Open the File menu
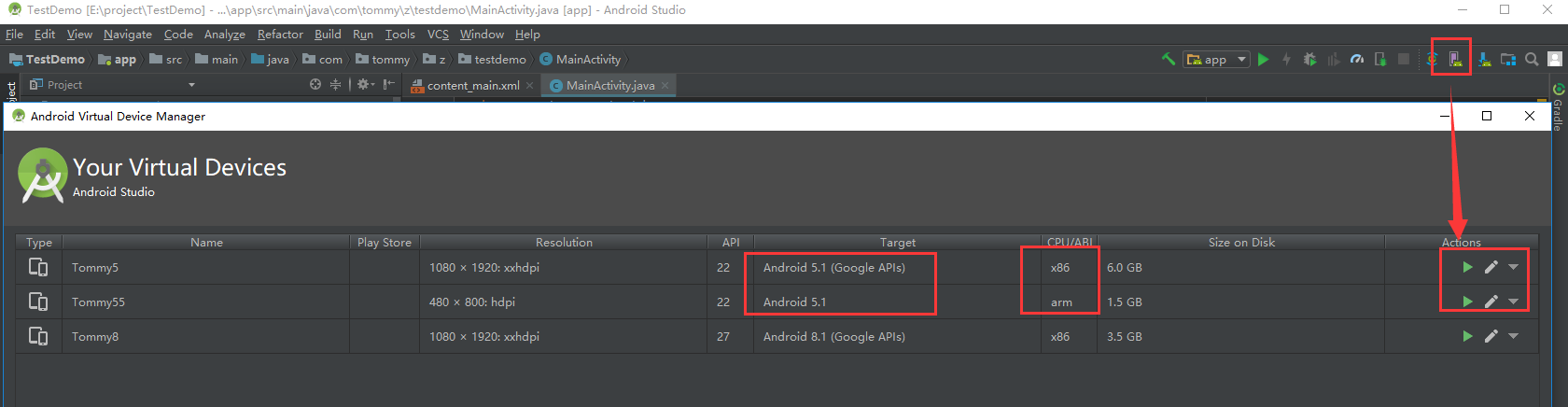The image size is (1568, 407). (14, 35)
